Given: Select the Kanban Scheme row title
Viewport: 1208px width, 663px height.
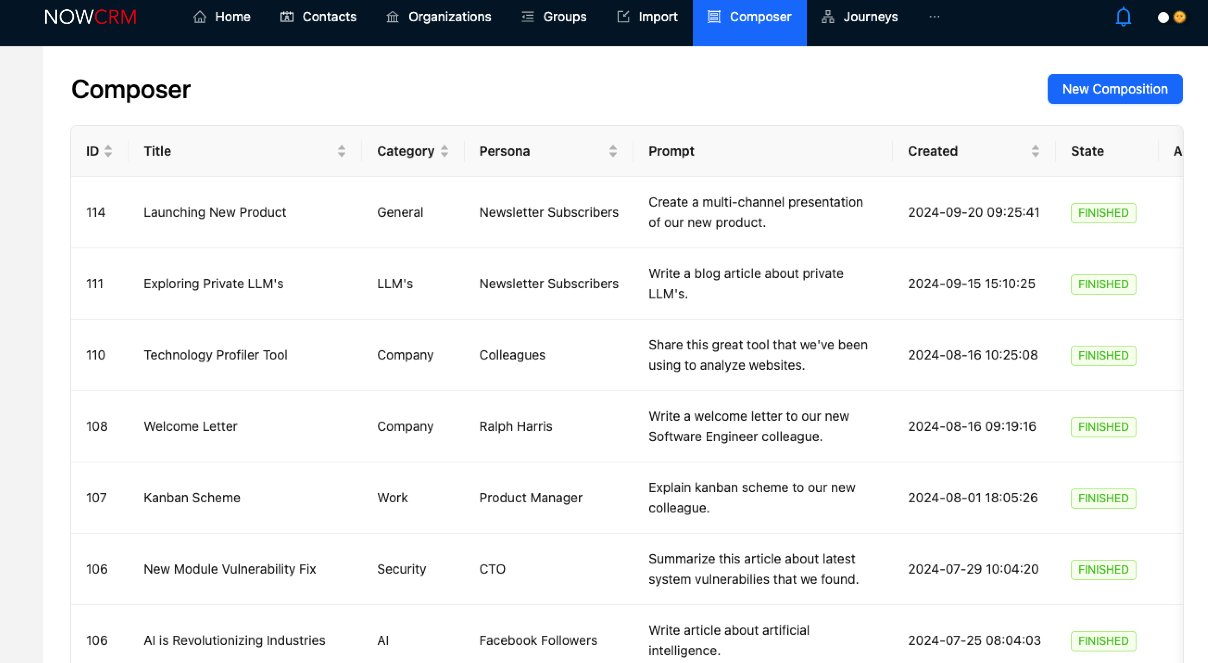Looking at the screenshot, I should [x=192, y=498].
